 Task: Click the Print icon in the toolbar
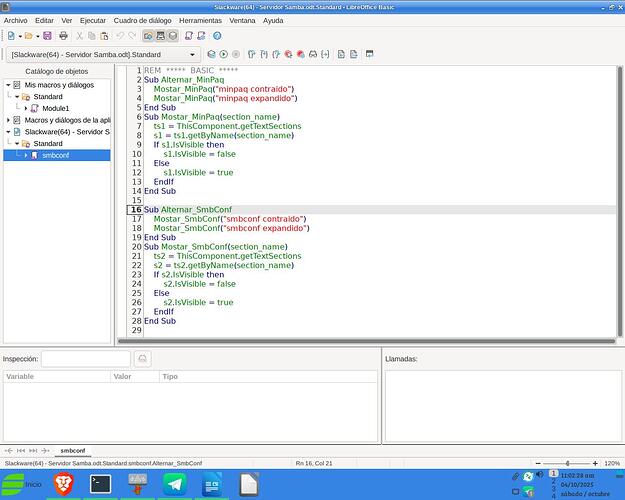click(x=63, y=36)
